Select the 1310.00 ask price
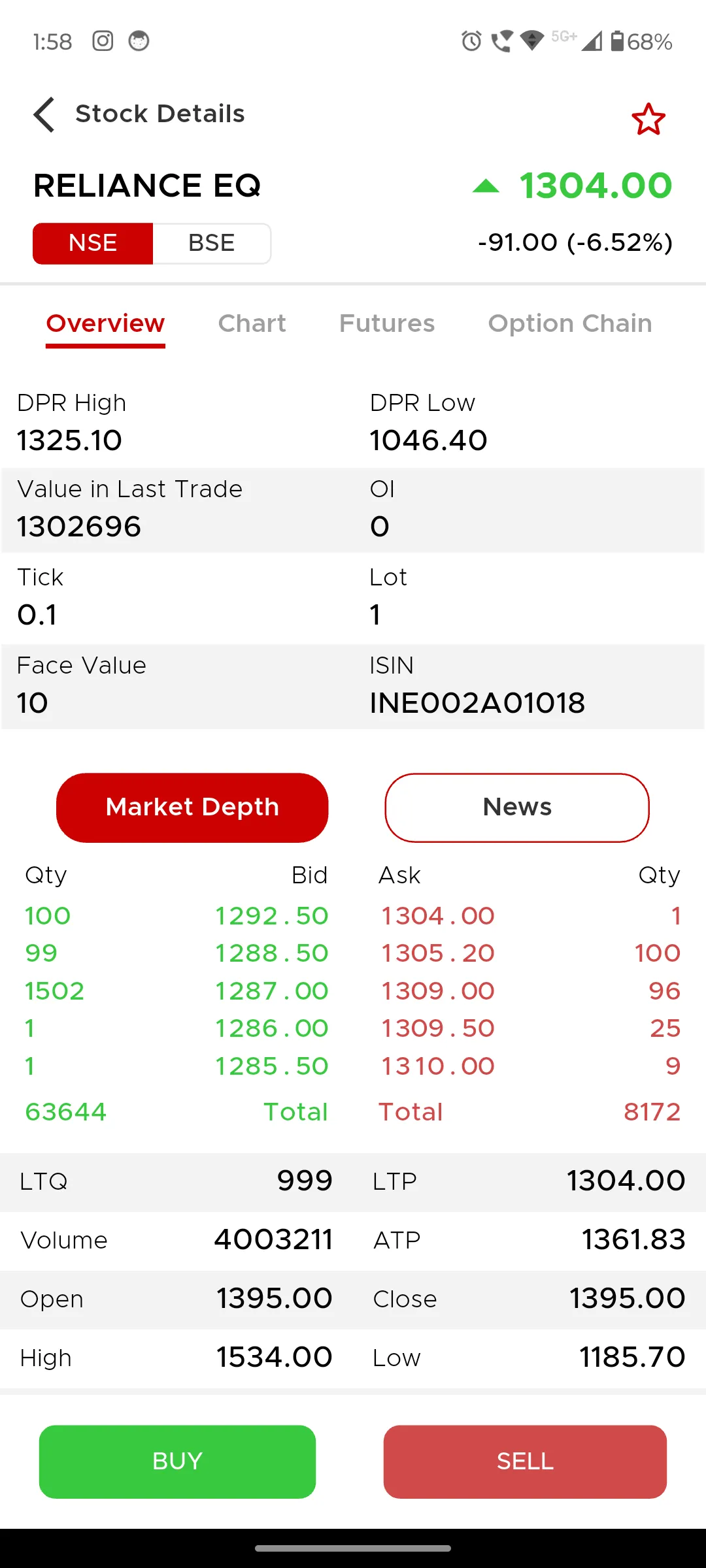This screenshot has height=1568, width=706. [438, 1066]
